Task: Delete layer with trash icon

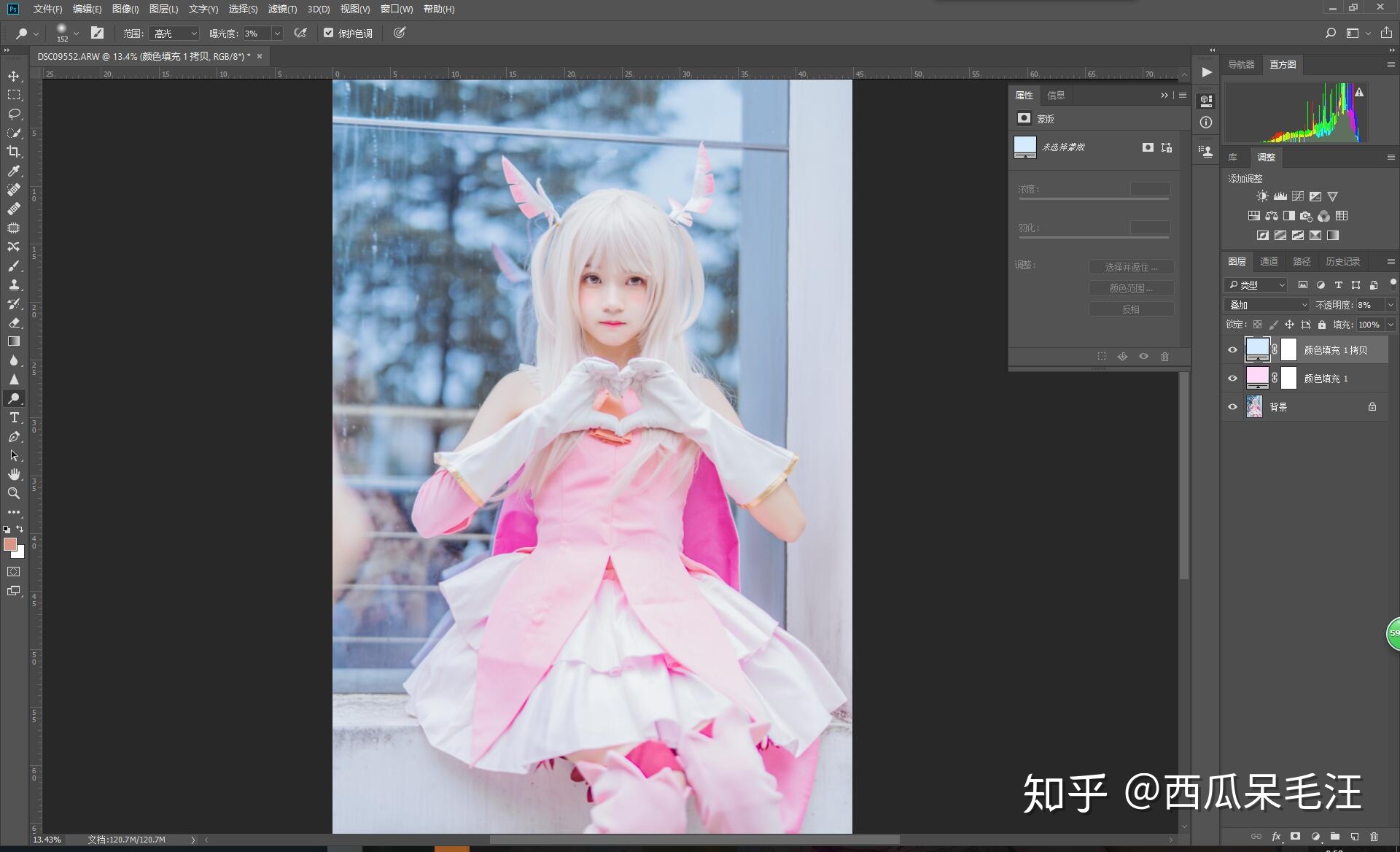Action: (x=1374, y=837)
